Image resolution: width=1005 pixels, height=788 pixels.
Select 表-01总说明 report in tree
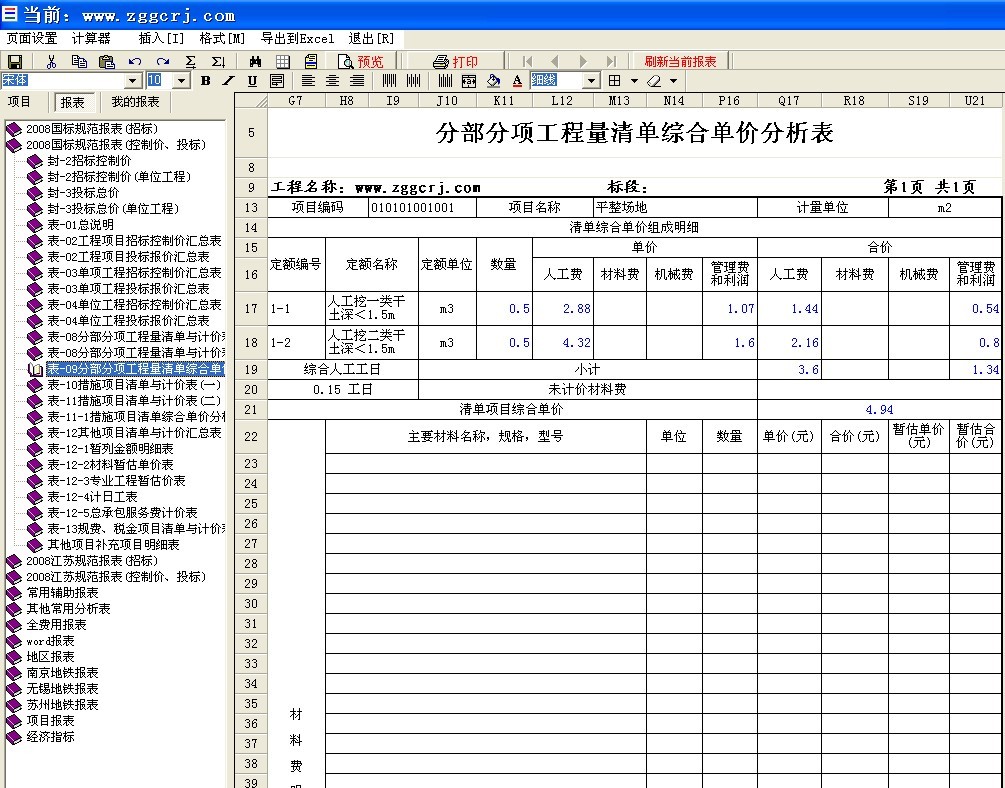point(80,225)
